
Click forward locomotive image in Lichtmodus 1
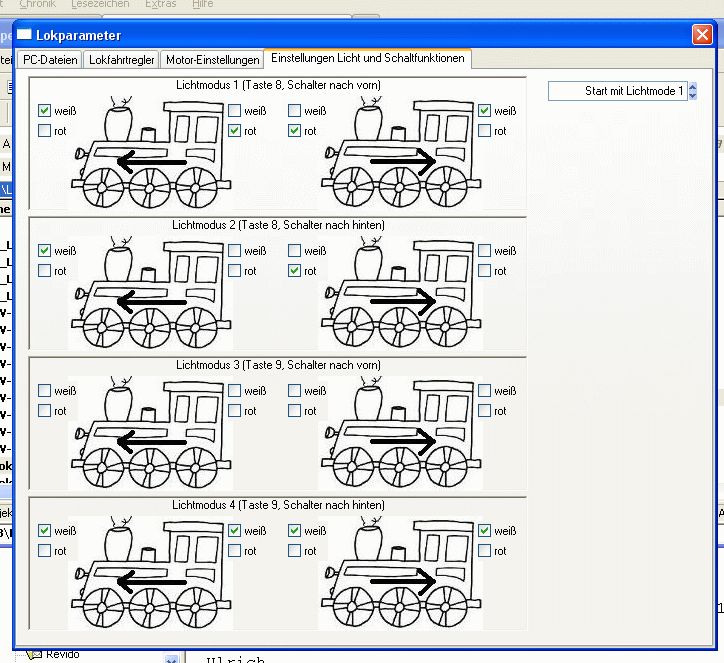click(151, 152)
